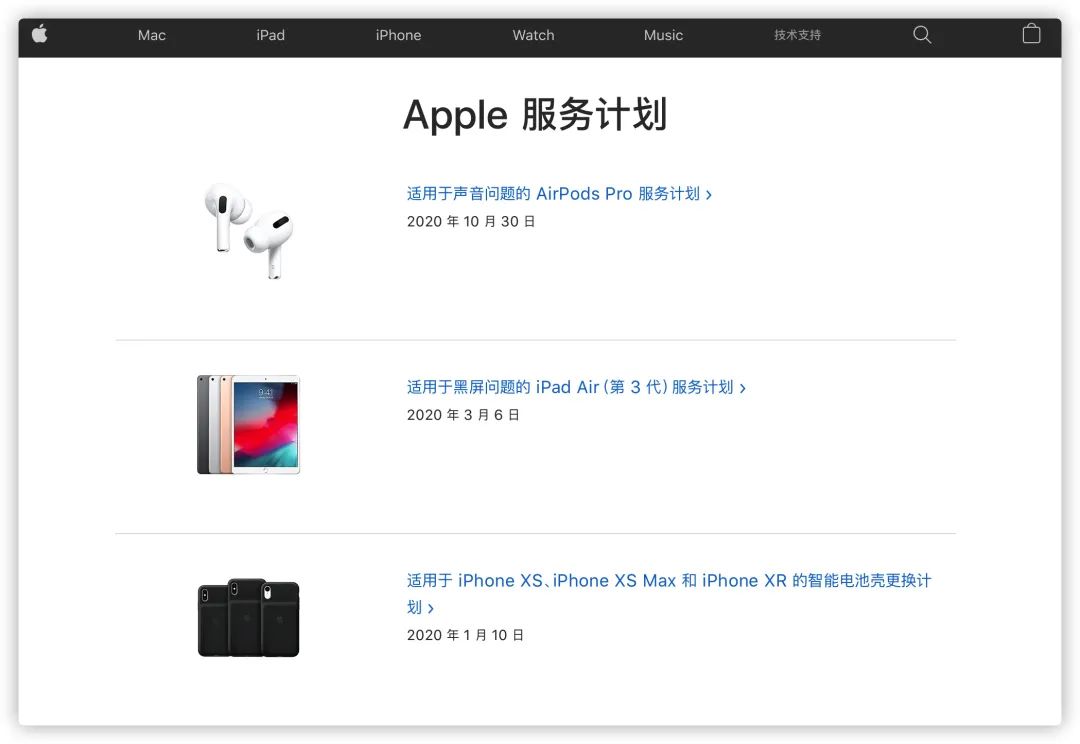Open 技术支持 in the navigation bar
The width and height of the screenshot is (1080, 744).
(x=797, y=35)
